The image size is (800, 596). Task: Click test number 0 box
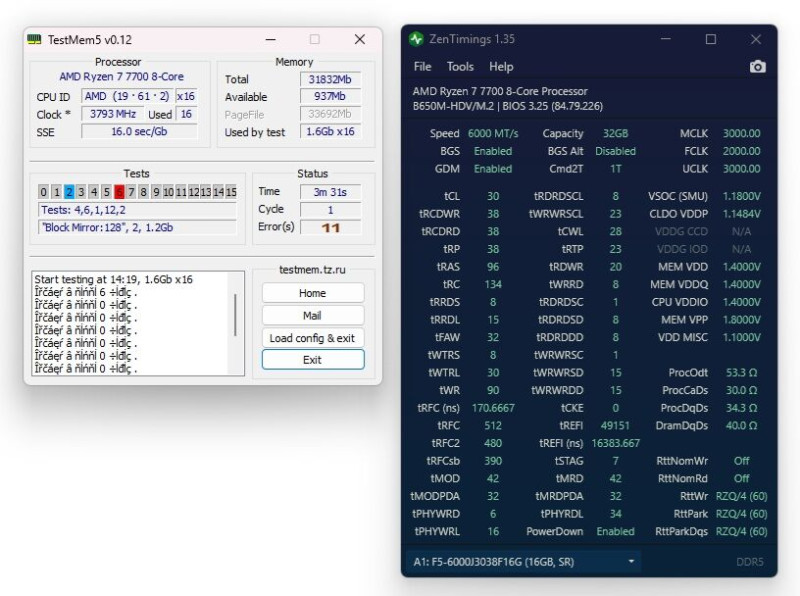43,192
